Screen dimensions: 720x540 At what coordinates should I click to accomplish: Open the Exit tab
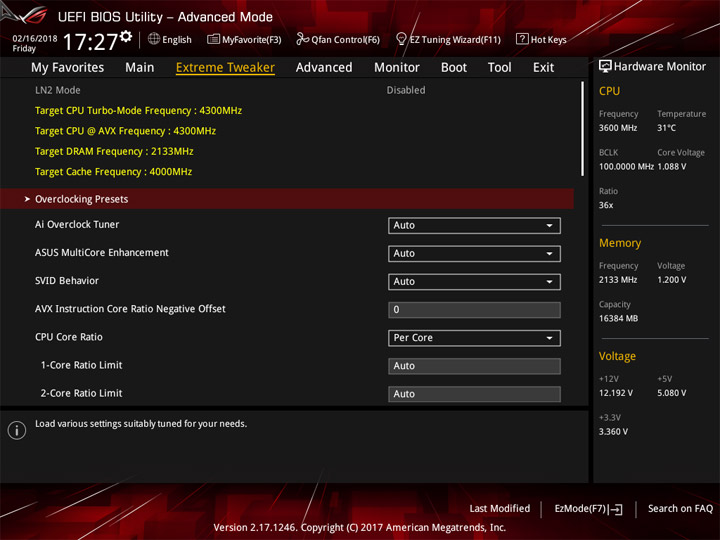(543, 68)
